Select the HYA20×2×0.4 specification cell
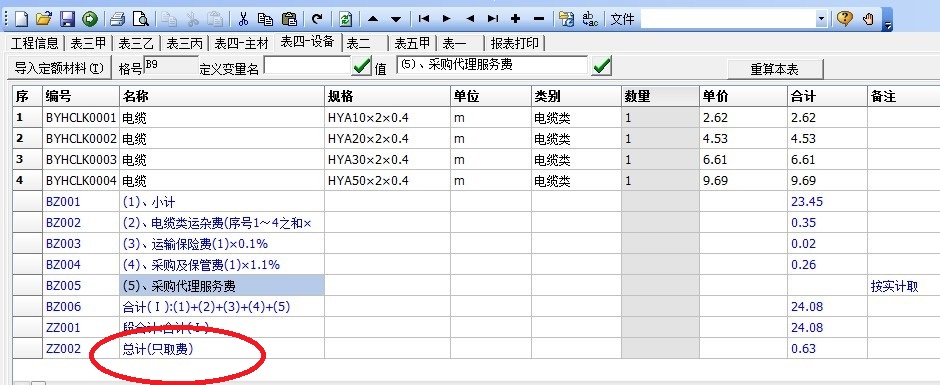This screenshot has width=940, height=385. (x=387, y=139)
